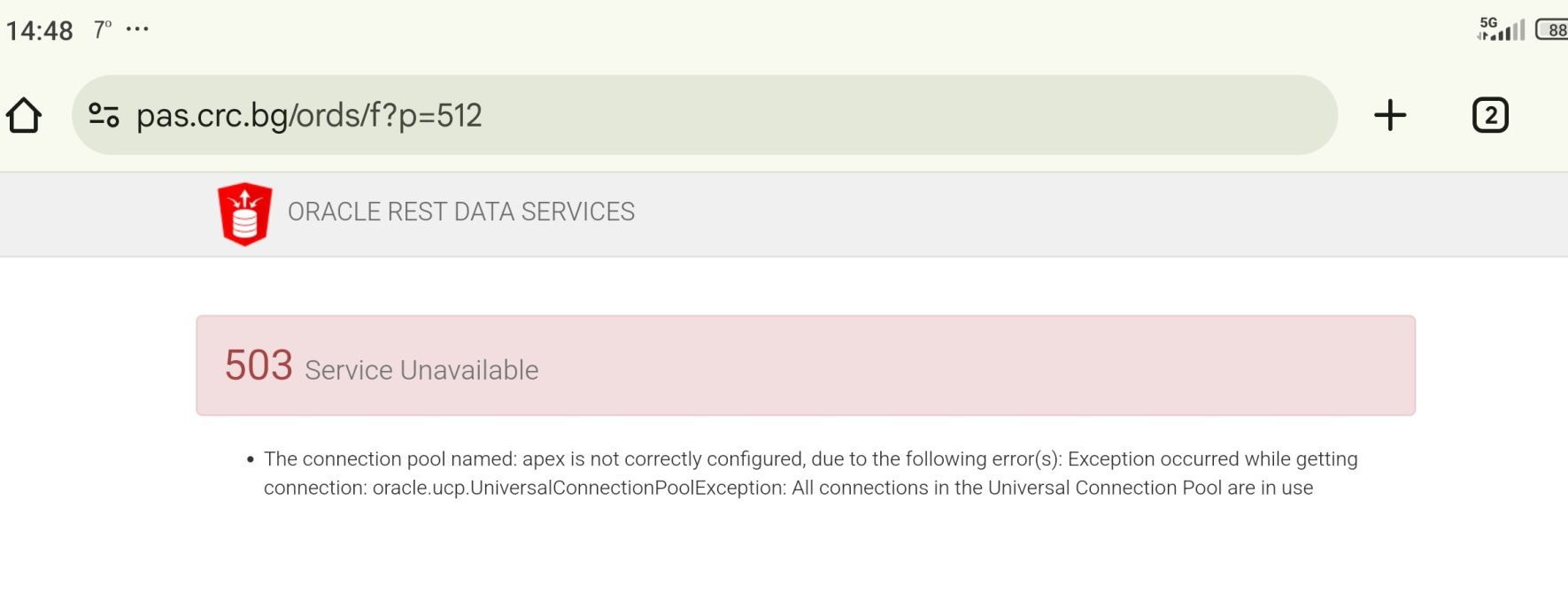Click the 503 error code number
Viewport: 1568px width, 593px height.
[x=259, y=366]
